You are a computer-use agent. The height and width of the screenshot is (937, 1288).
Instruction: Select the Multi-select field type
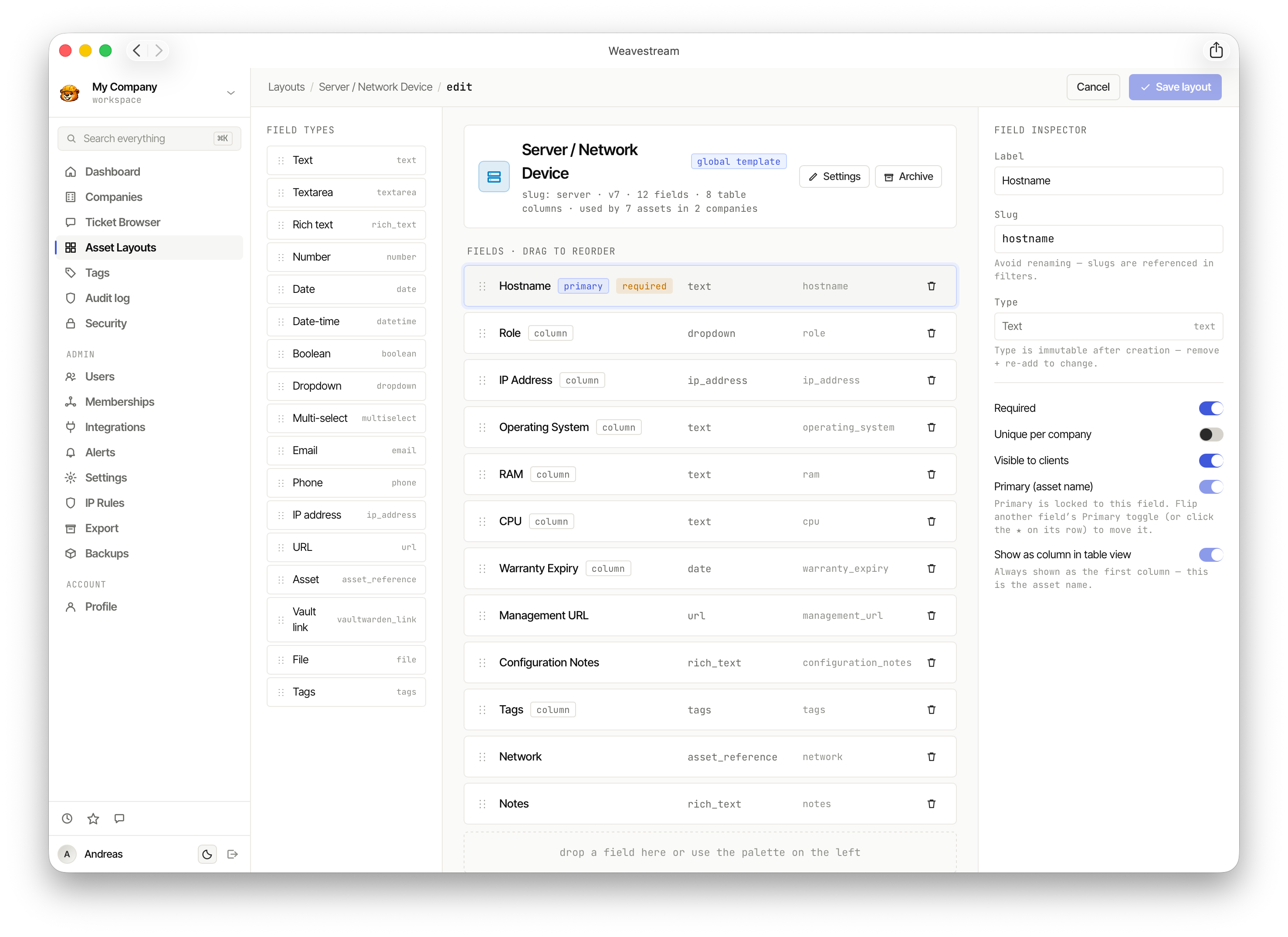pyautogui.click(x=346, y=418)
